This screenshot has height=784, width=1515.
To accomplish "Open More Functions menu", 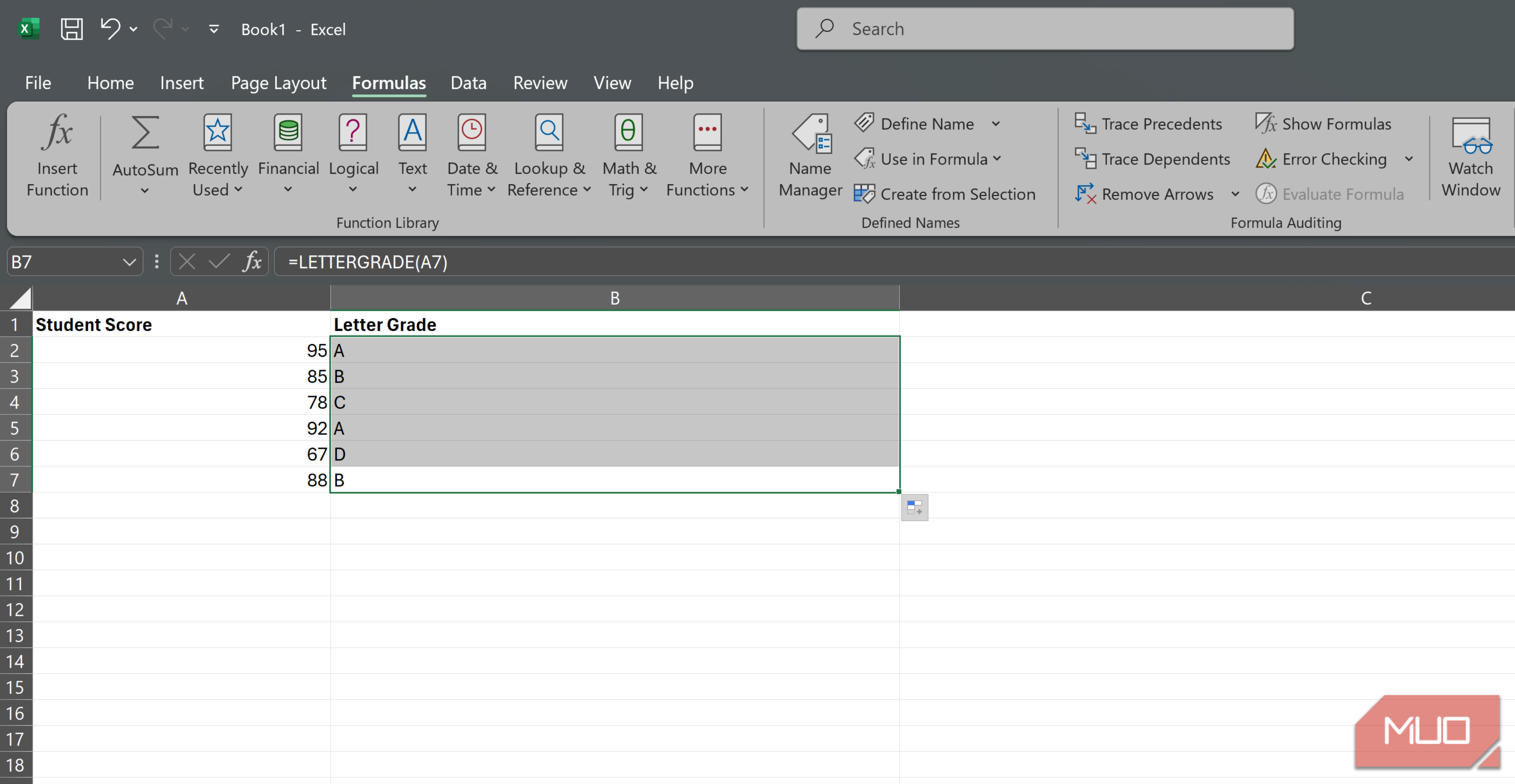I will tap(708, 156).
